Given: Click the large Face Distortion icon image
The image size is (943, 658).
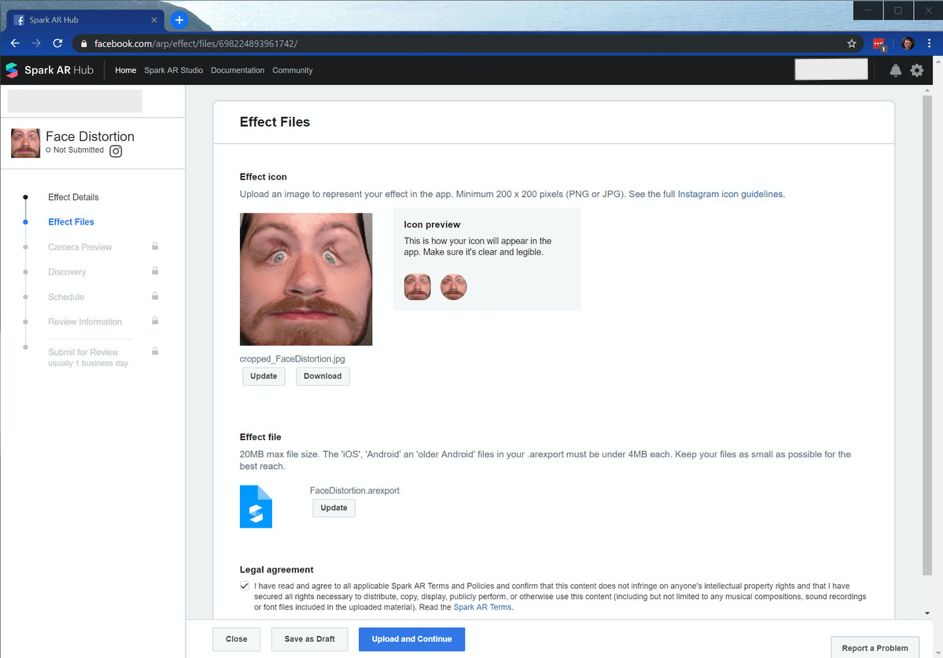Looking at the screenshot, I should 306,279.
